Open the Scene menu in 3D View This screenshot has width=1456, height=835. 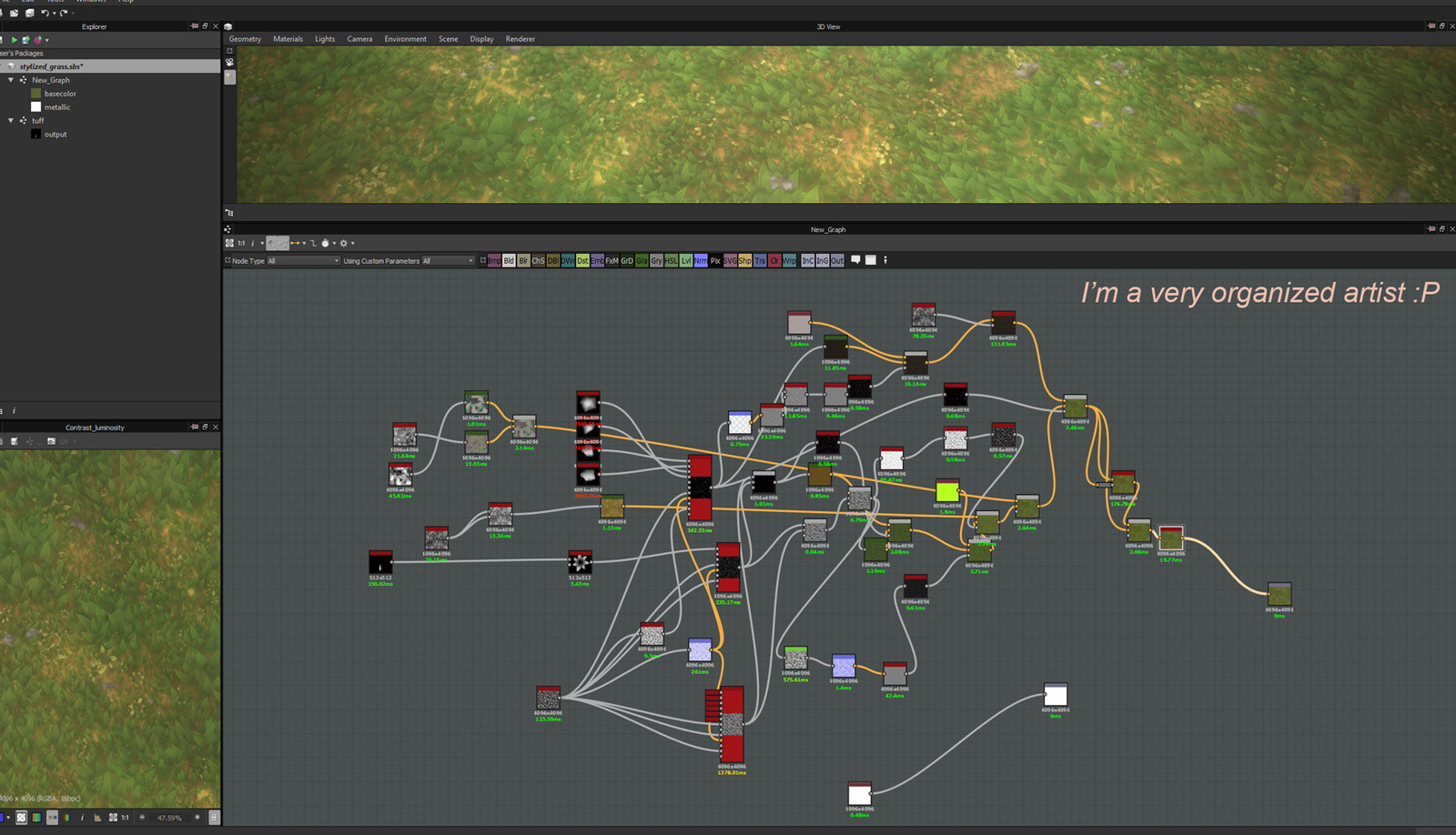pos(449,39)
